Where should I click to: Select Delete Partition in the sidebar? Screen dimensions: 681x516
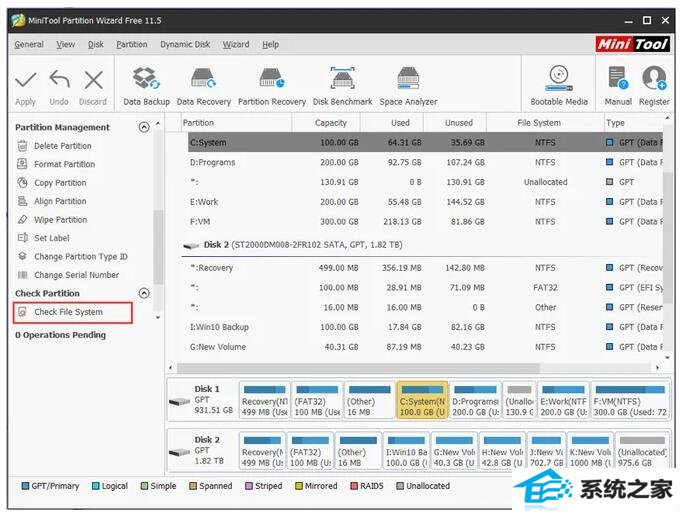63,146
